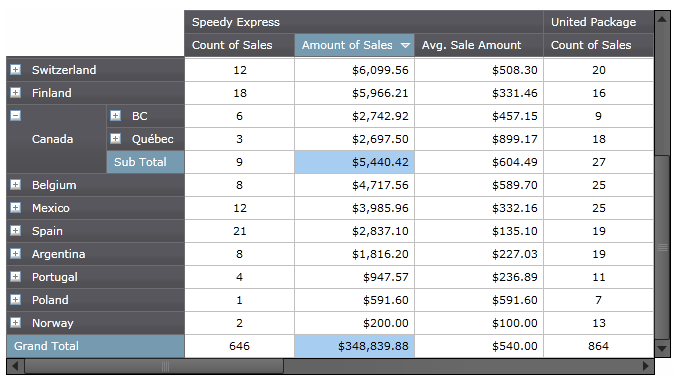Click the vertical scrollbar up arrow

[663, 19]
